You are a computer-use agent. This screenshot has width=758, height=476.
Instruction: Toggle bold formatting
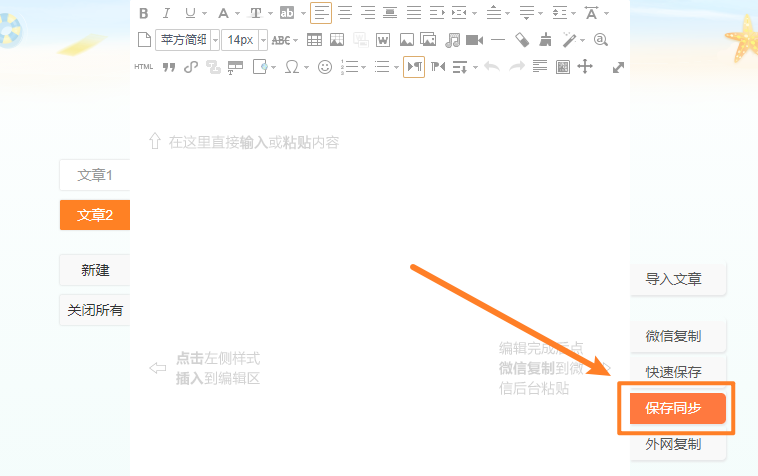pyautogui.click(x=144, y=13)
